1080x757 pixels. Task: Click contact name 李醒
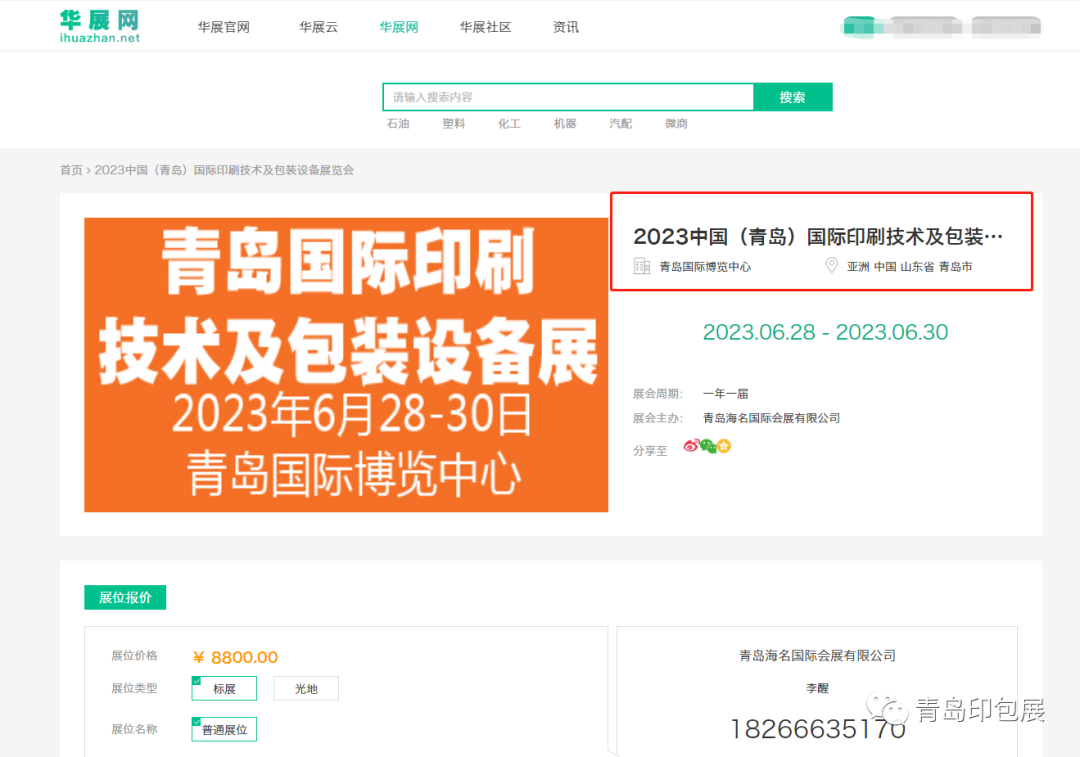click(x=818, y=688)
